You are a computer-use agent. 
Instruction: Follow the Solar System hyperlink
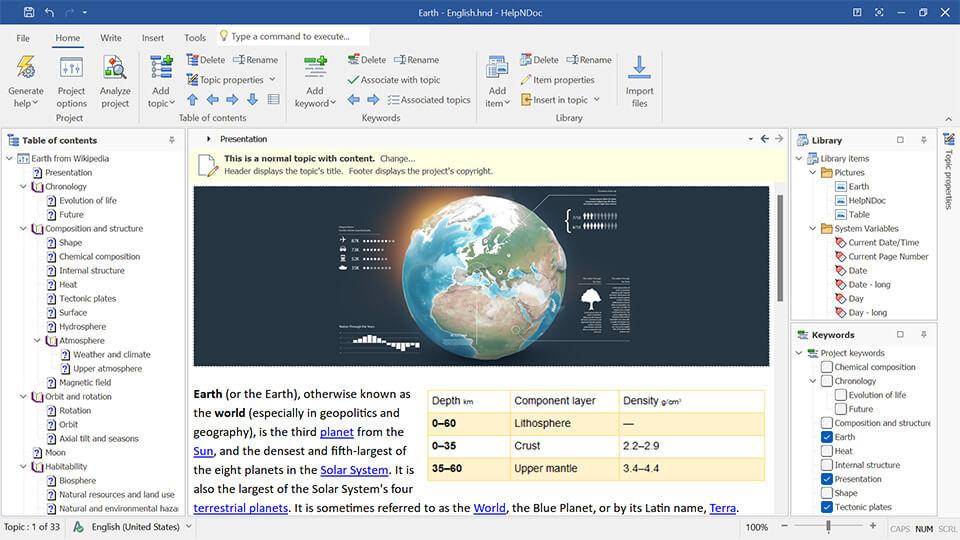coord(354,470)
